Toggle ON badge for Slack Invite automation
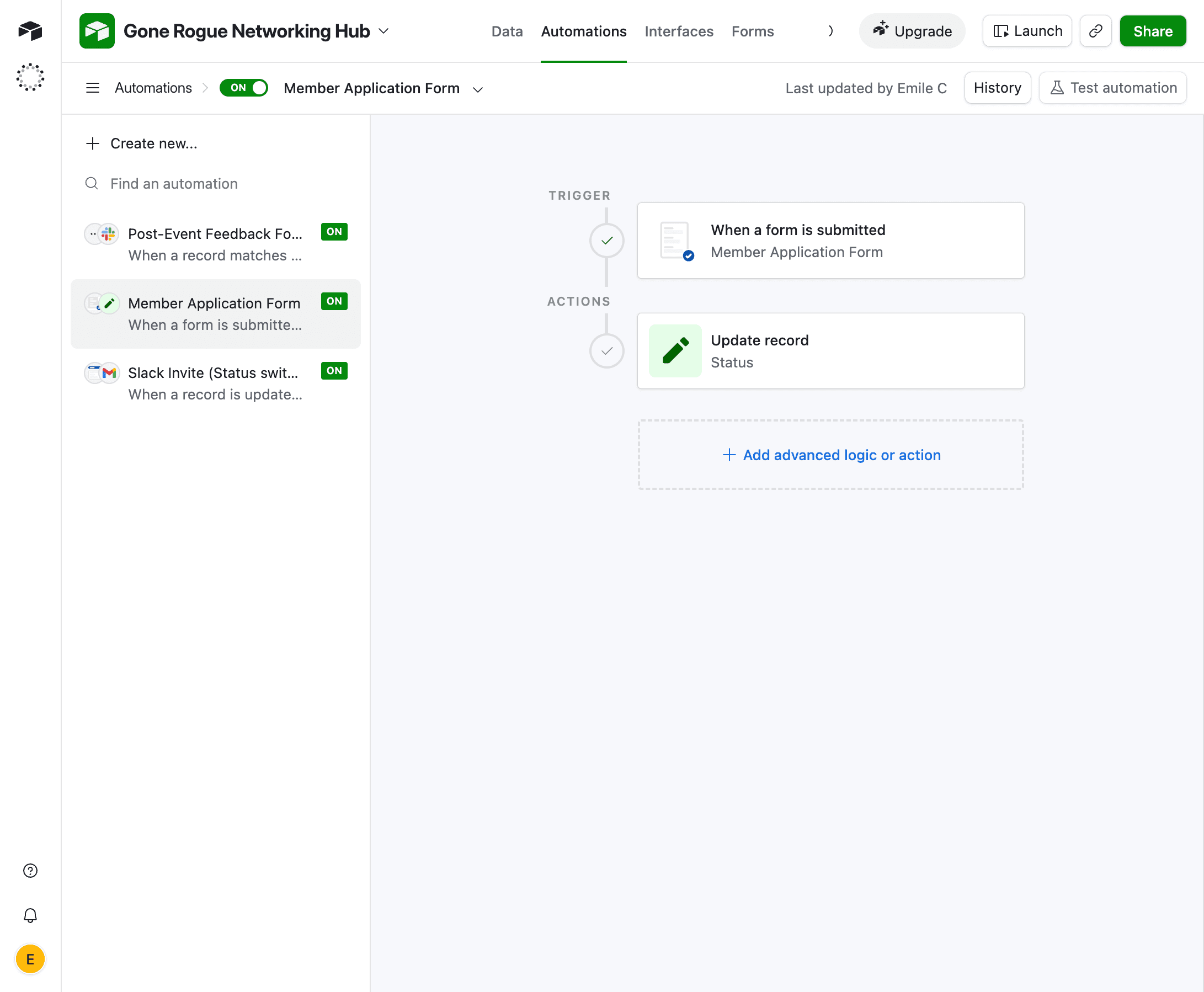The image size is (1204, 992). click(334, 371)
